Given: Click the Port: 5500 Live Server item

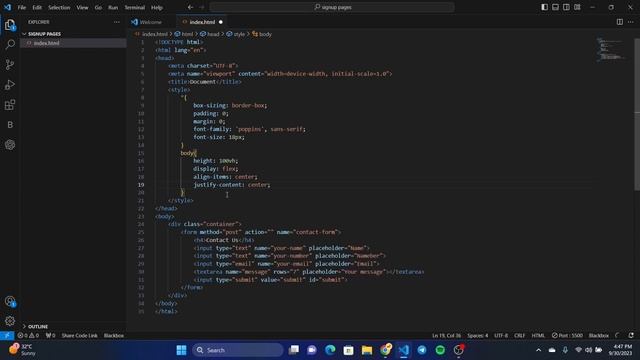Looking at the screenshot, I should (567, 336).
